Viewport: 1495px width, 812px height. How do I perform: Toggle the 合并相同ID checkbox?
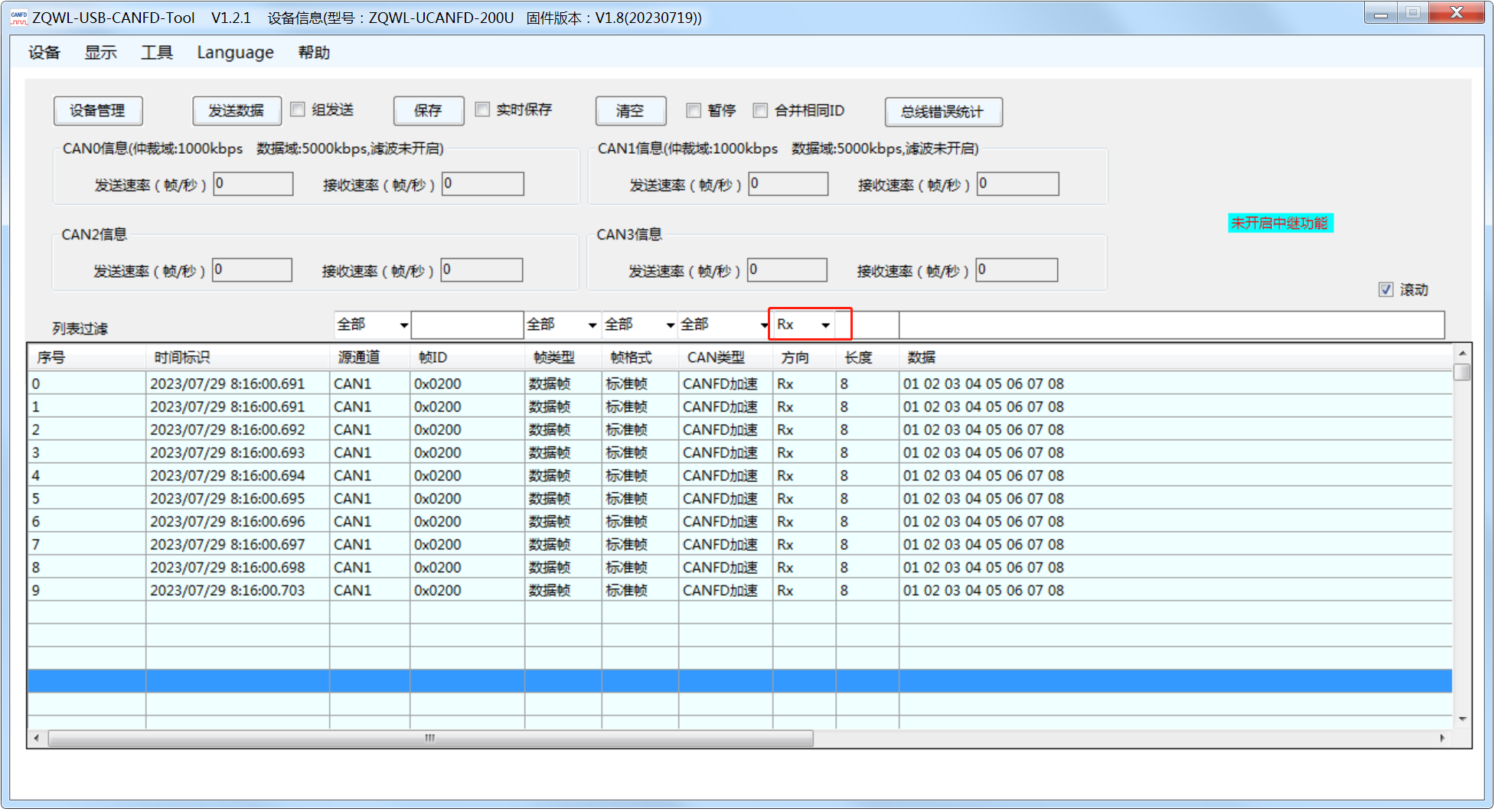[760, 110]
